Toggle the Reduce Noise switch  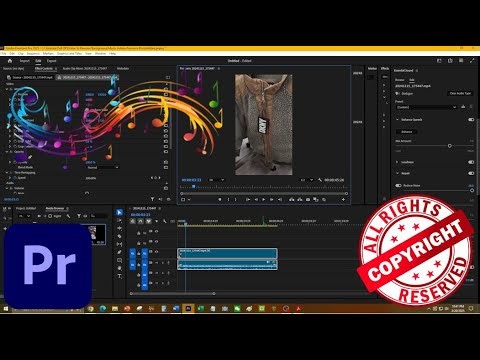point(398,185)
